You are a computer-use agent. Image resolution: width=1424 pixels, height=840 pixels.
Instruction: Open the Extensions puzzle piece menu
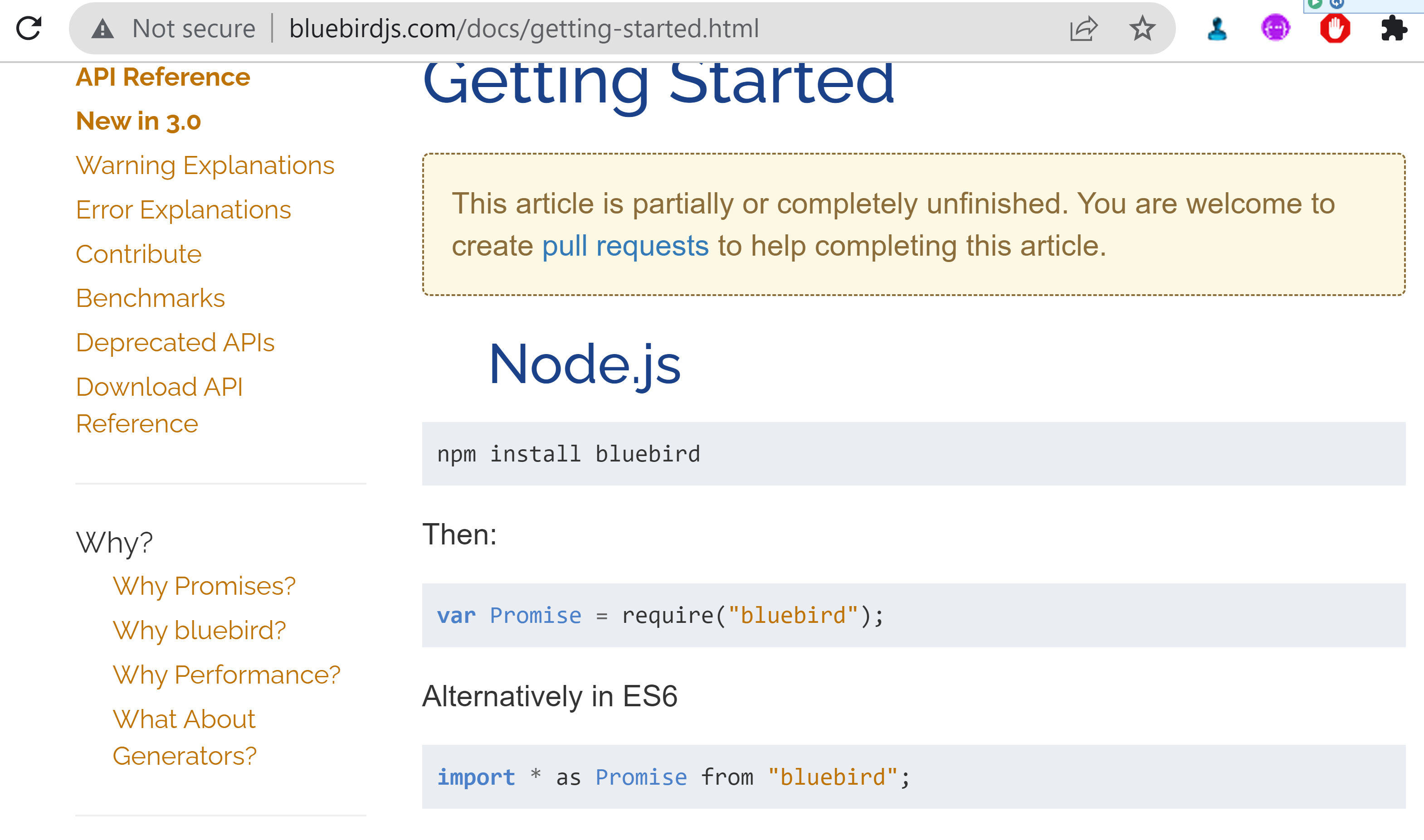(x=1394, y=28)
